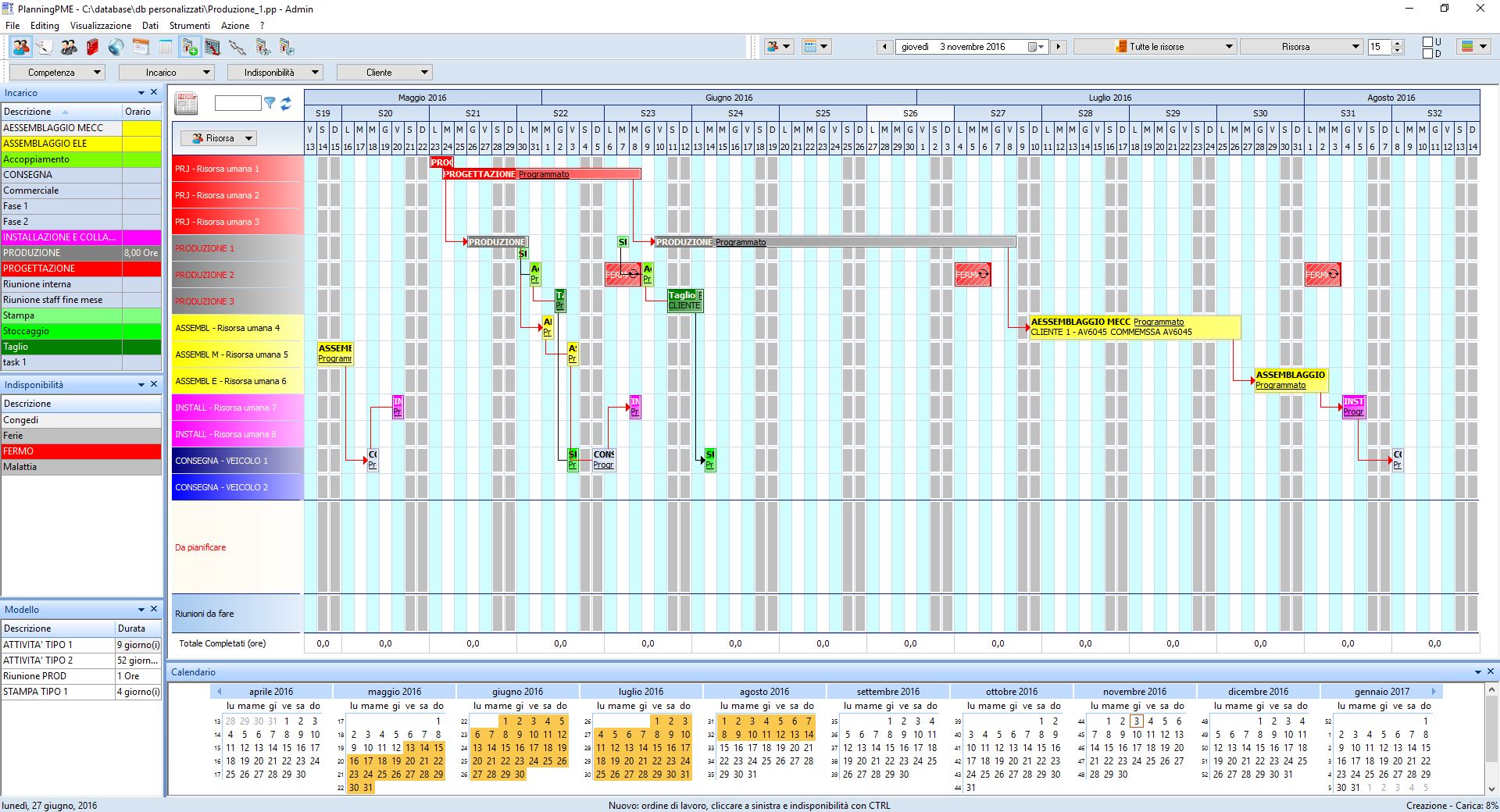Open the Risorsa sort dropdown above resource list

coord(219,138)
